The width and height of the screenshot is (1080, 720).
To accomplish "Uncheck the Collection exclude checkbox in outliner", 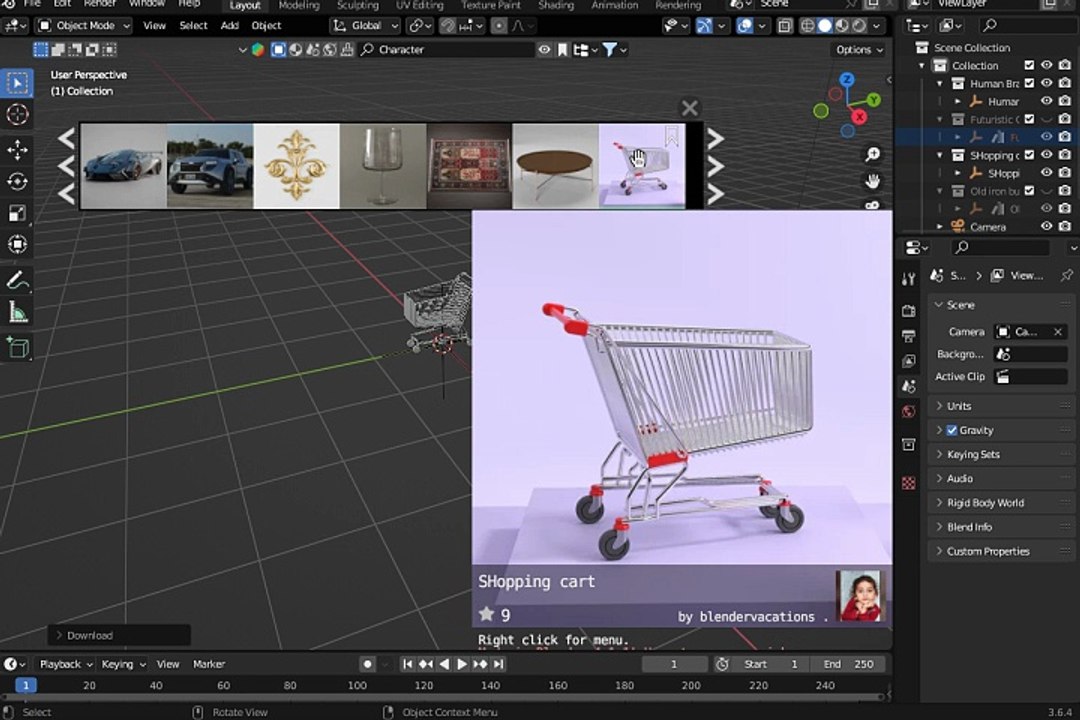I will coord(1029,65).
